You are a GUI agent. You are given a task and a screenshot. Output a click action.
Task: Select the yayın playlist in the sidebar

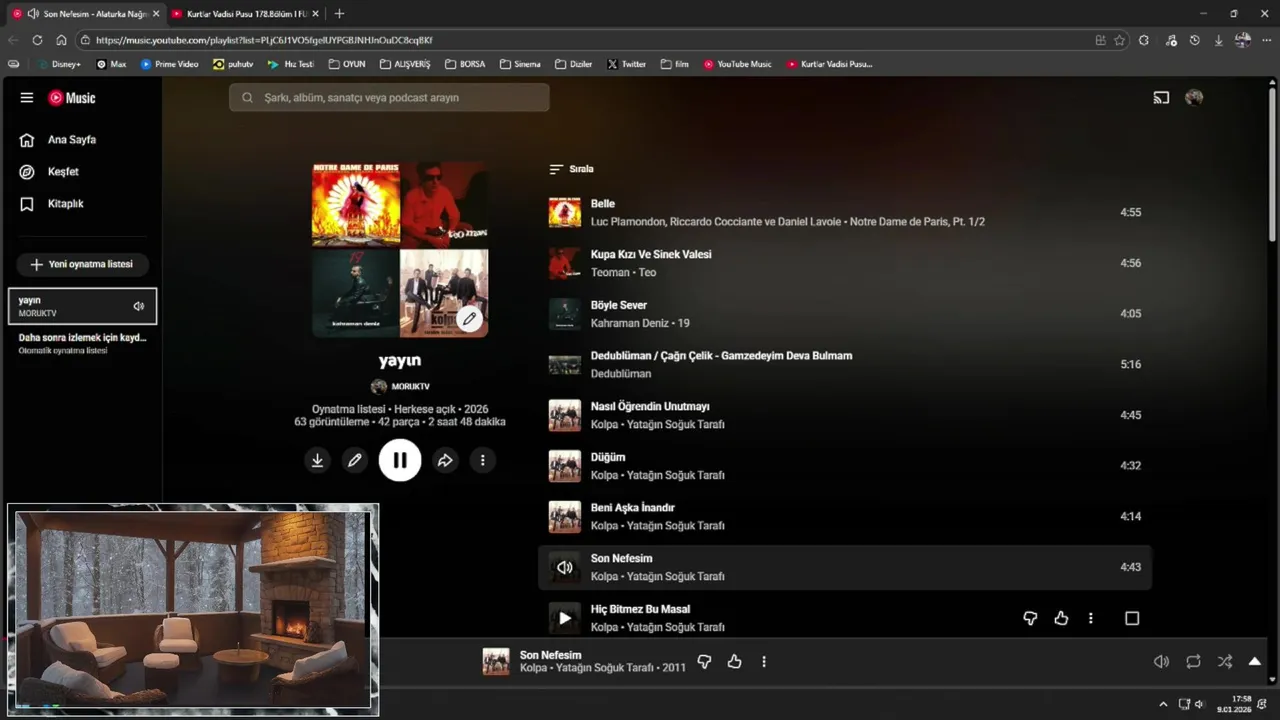point(82,306)
